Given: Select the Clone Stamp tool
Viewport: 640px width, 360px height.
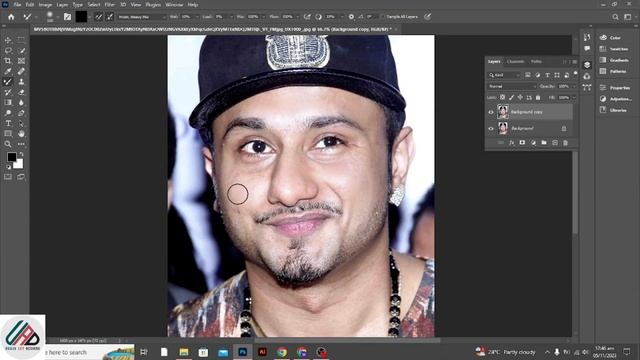Looking at the screenshot, I should click(x=21, y=82).
